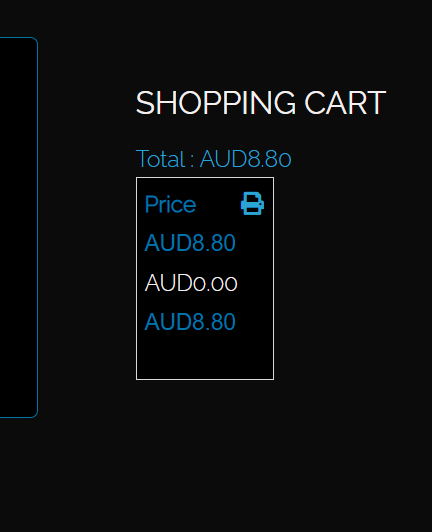The width and height of the screenshot is (432, 532).
Task: Click the Total : AUD8.80 line
Action: 213,158
